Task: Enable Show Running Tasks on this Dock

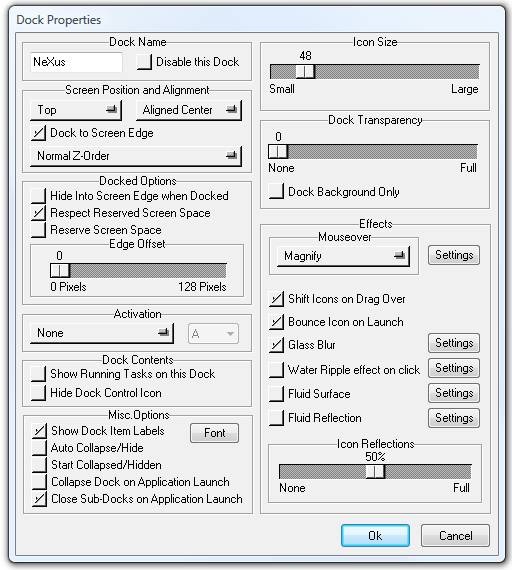Action: [39, 374]
